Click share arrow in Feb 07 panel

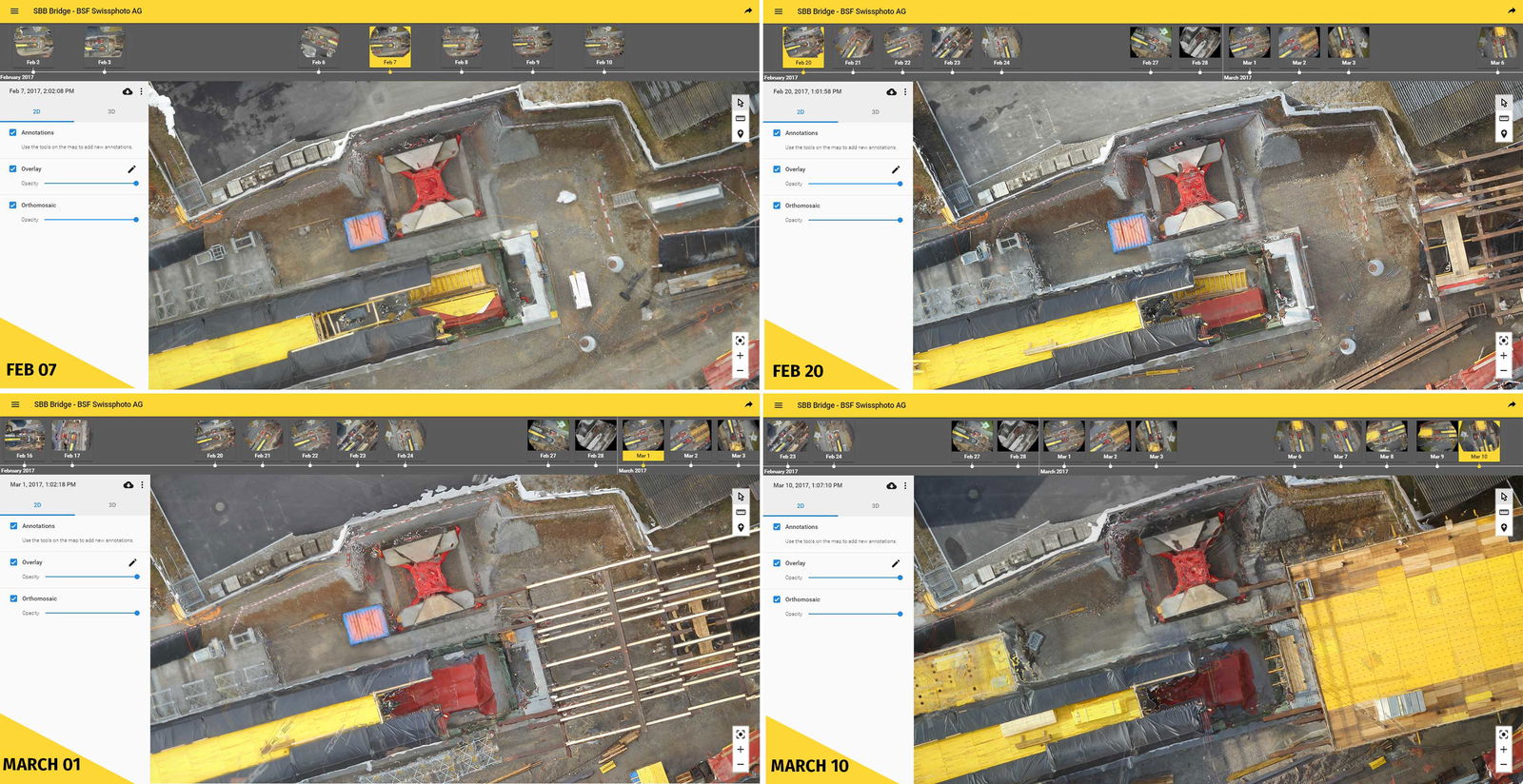tap(748, 11)
